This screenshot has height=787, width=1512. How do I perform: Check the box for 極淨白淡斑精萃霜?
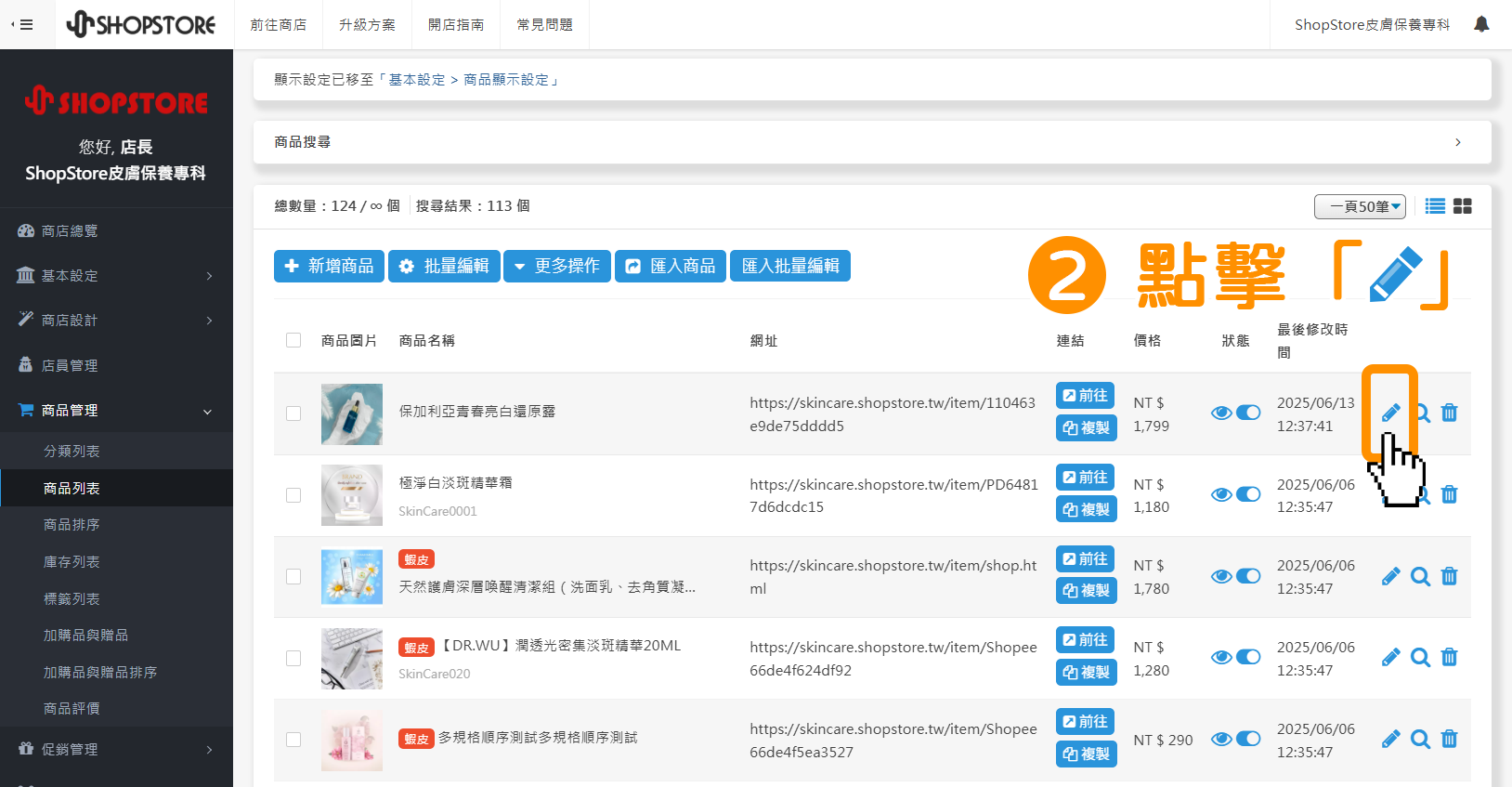(293, 495)
